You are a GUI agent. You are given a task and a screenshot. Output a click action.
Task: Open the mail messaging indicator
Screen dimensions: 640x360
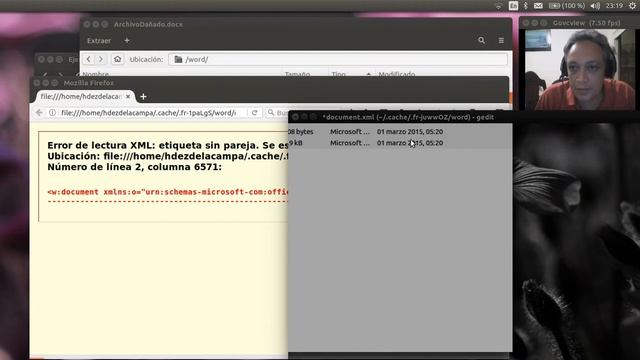coord(538,6)
